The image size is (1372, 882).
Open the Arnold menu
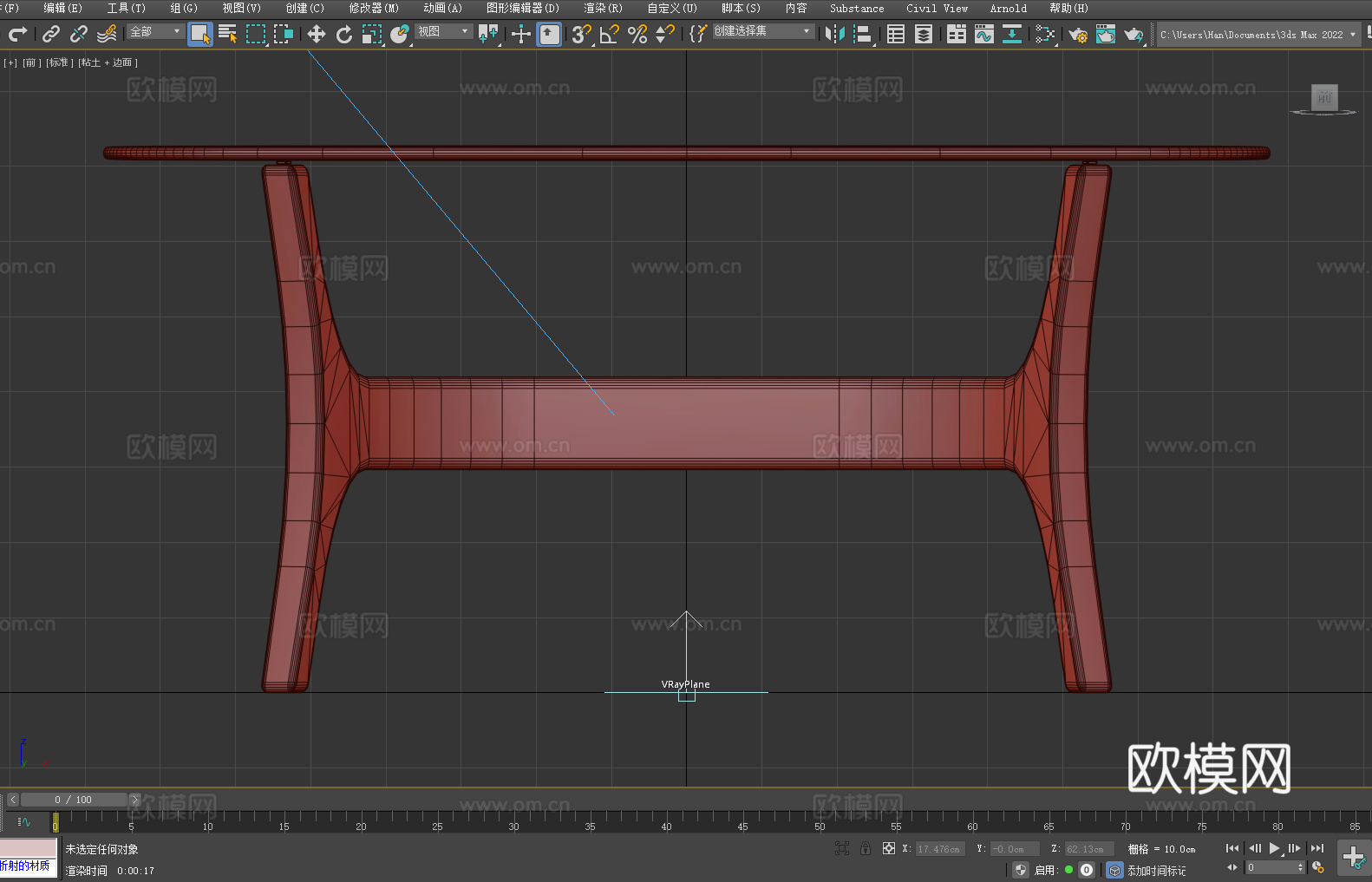[x=1009, y=8]
